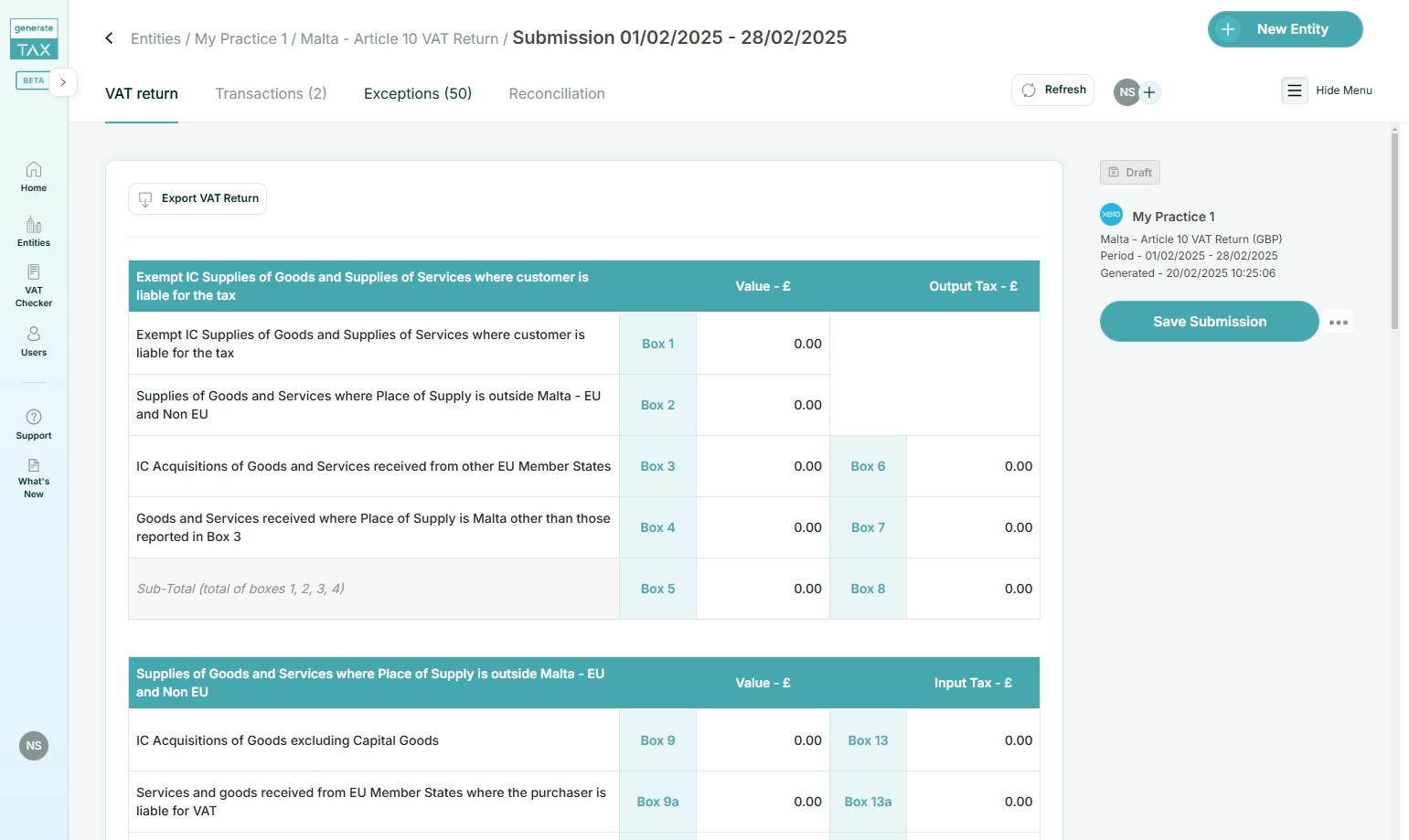Click the New Entity button

point(1285,29)
